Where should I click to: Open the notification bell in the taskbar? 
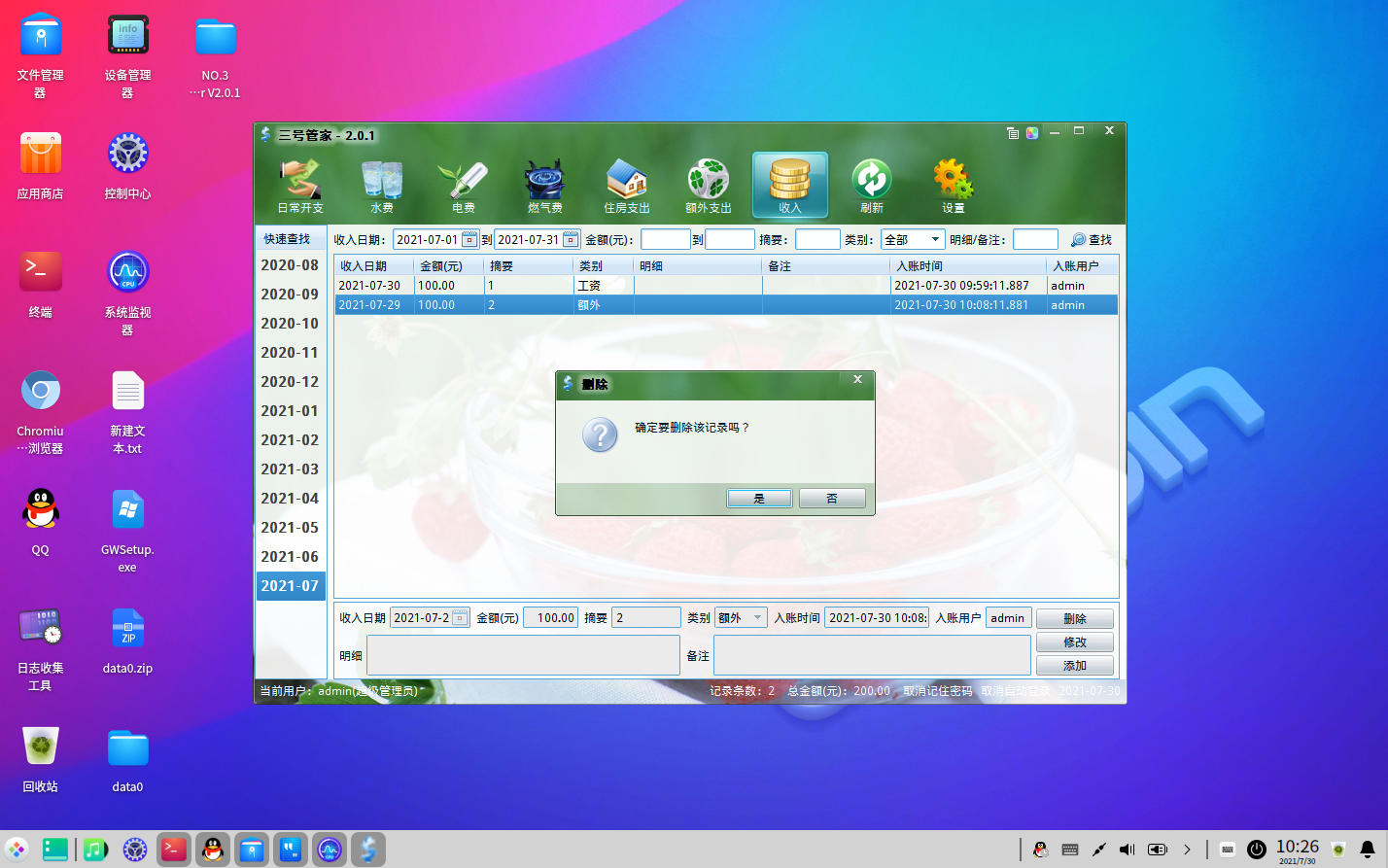click(x=1368, y=850)
